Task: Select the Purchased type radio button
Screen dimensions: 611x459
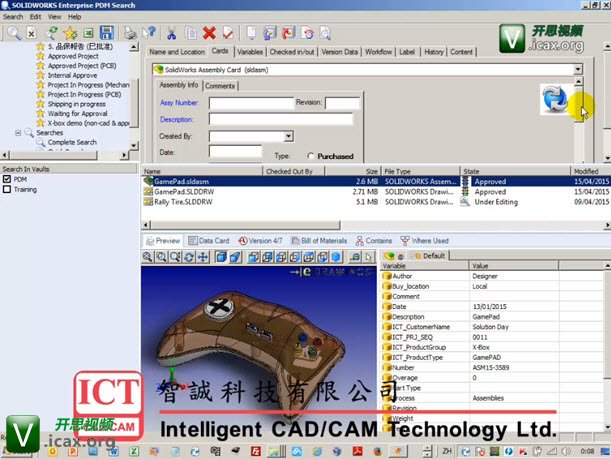Action: click(311, 156)
